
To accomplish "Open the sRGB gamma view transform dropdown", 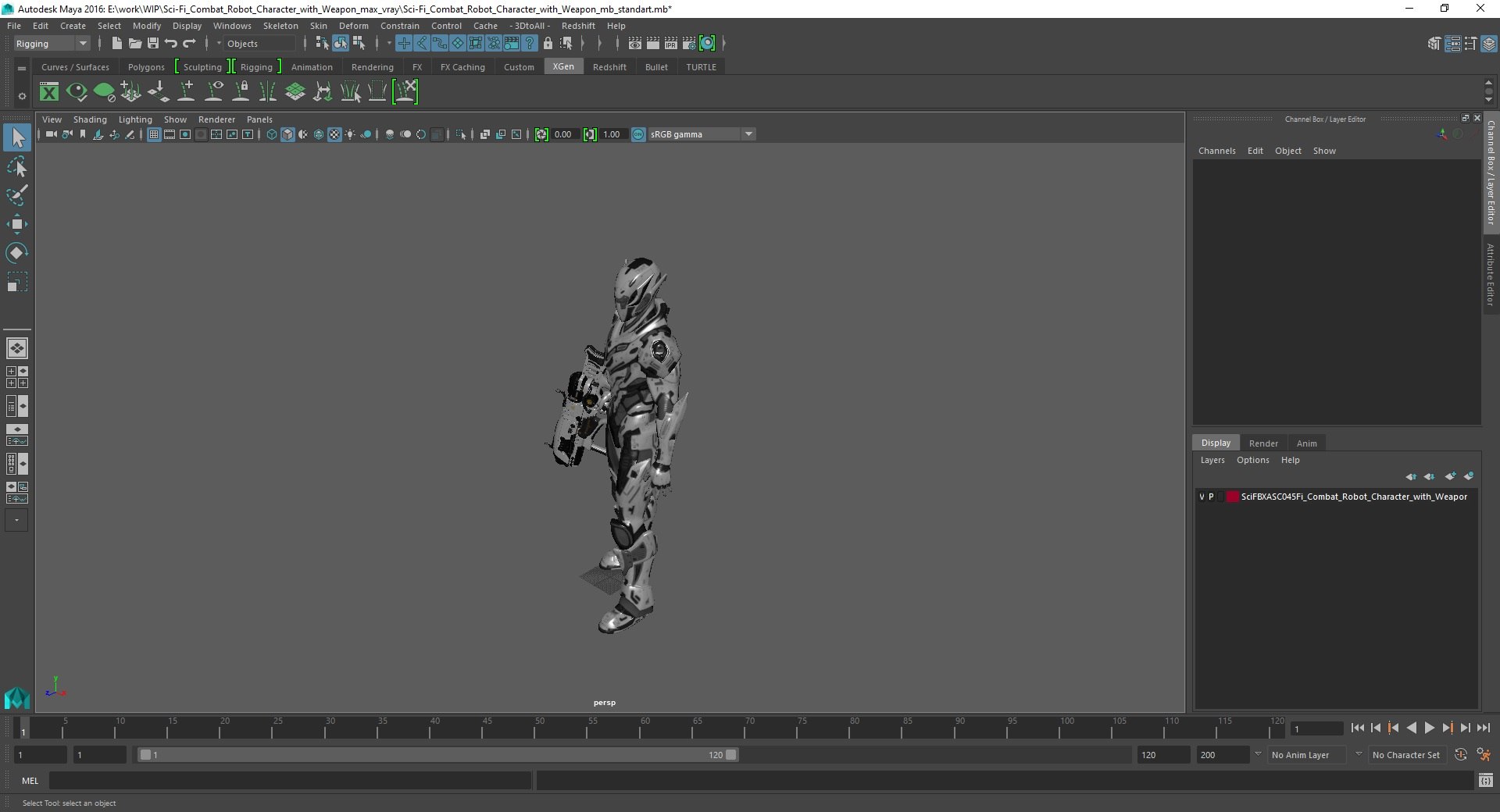I will 702,134.
